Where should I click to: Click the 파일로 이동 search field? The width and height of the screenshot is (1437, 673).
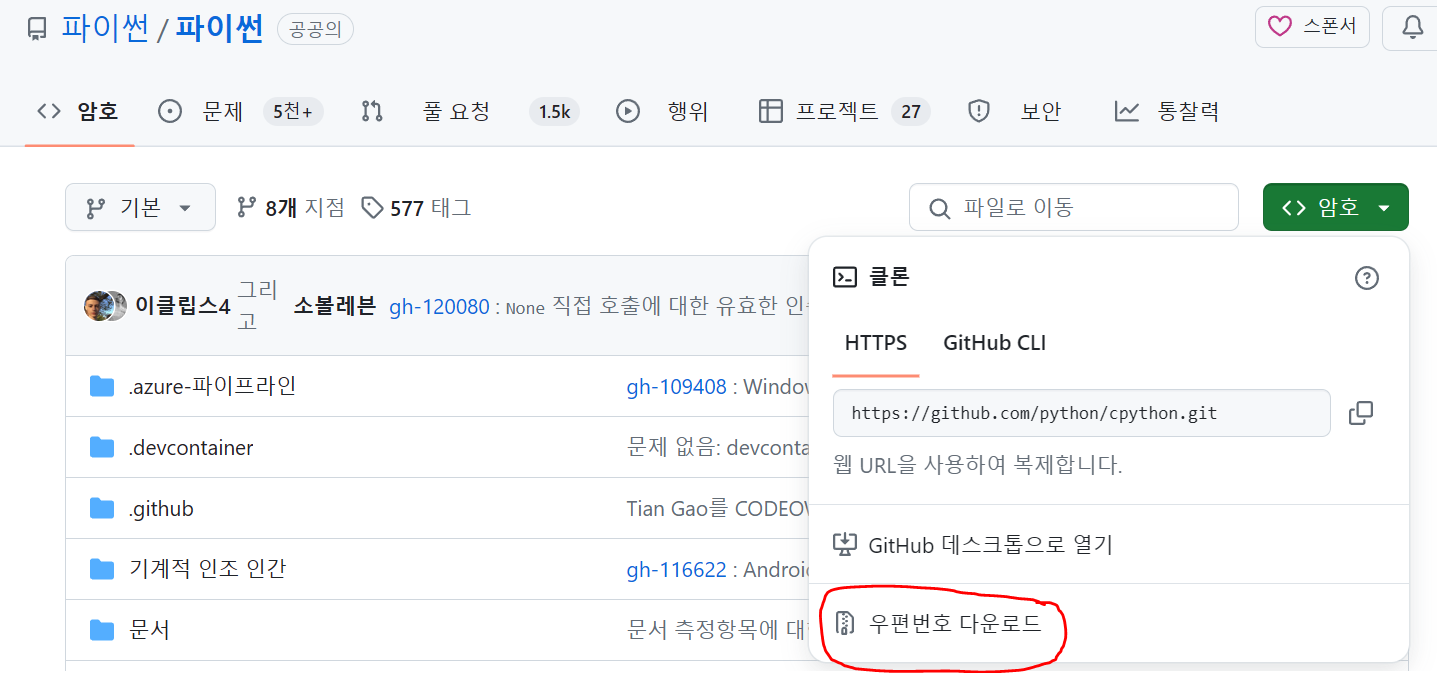pos(1073,207)
